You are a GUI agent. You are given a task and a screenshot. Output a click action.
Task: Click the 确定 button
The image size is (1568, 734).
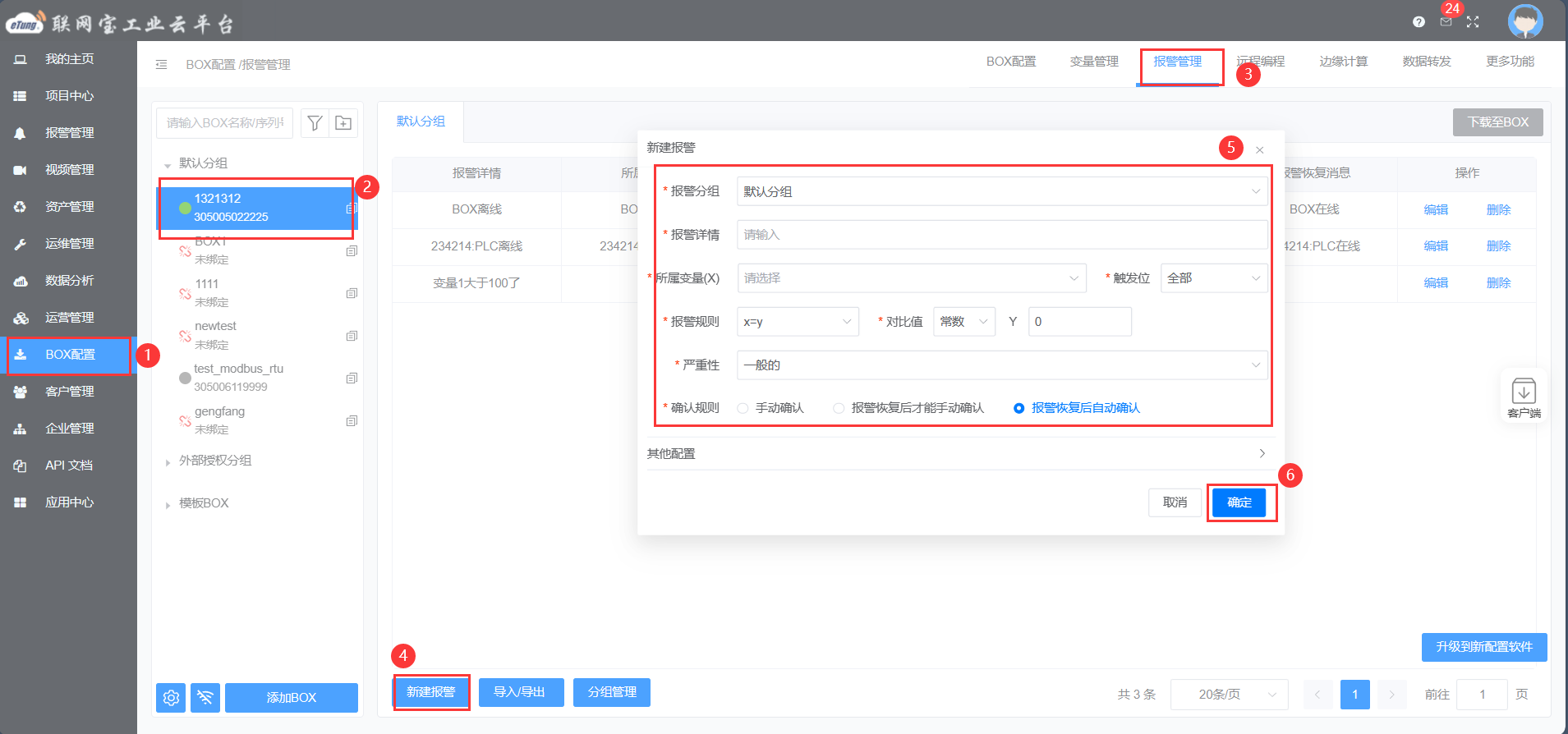coord(1239,502)
